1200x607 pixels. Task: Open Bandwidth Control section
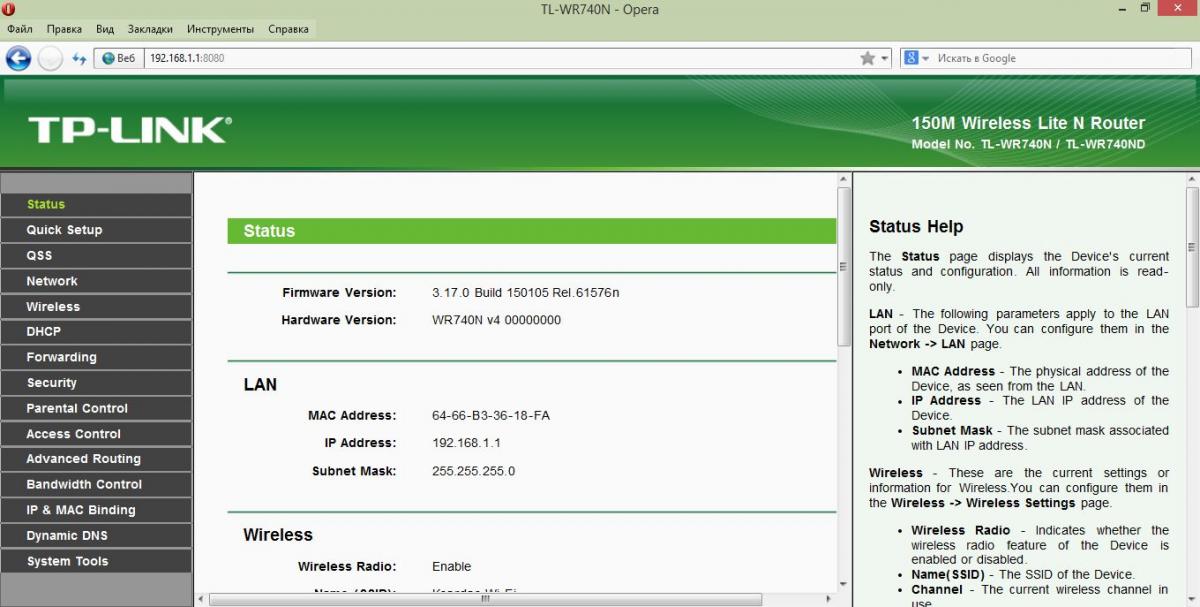click(96, 484)
